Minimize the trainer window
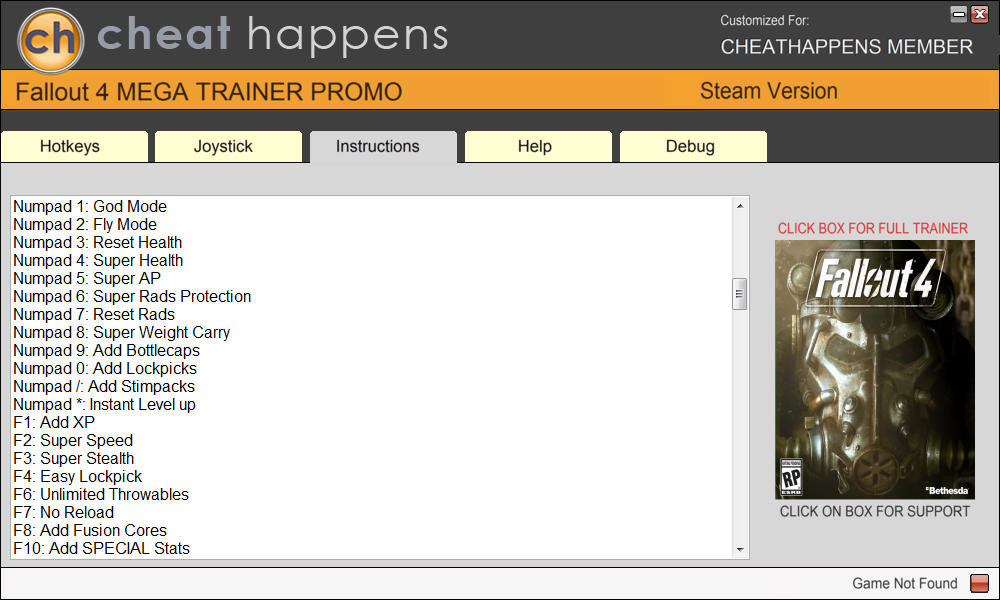1000x600 pixels. tap(959, 13)
